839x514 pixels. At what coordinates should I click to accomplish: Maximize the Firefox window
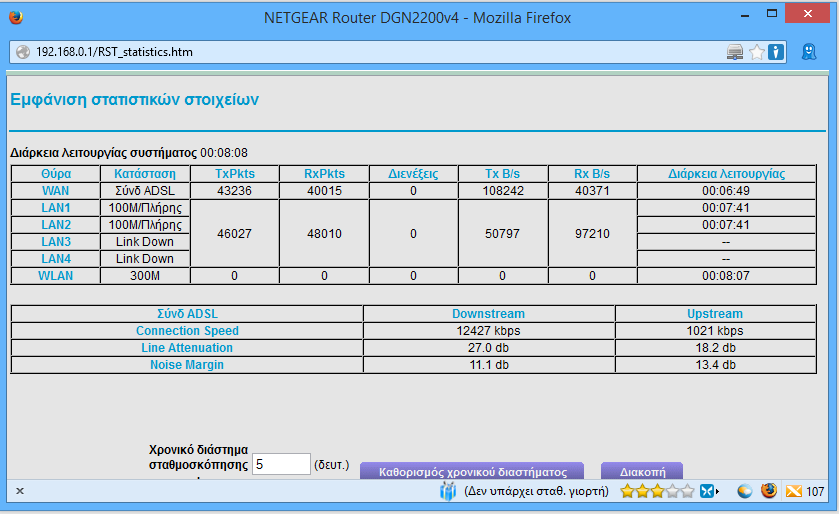(x=772, y=13)
